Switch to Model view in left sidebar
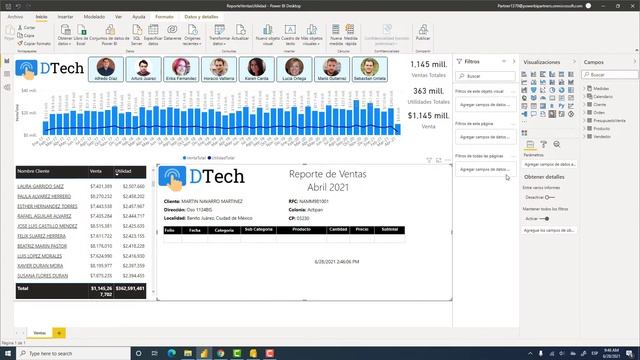The image size is (640, 360). 7,87
